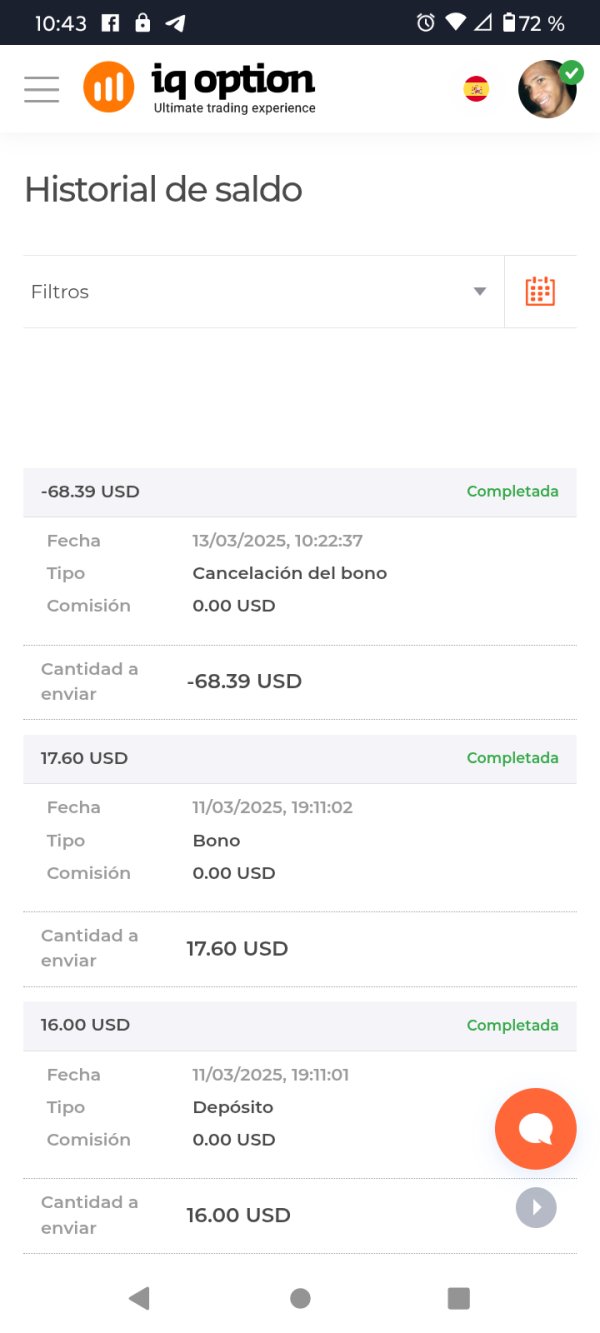Tap the orange IQ Option logo
This screenshot has height=1333, width=600.
click(x=109, y=88)
